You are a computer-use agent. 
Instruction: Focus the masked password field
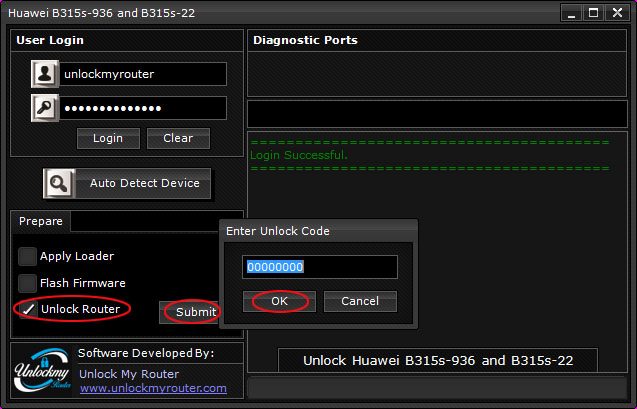[x=143, y=108]
